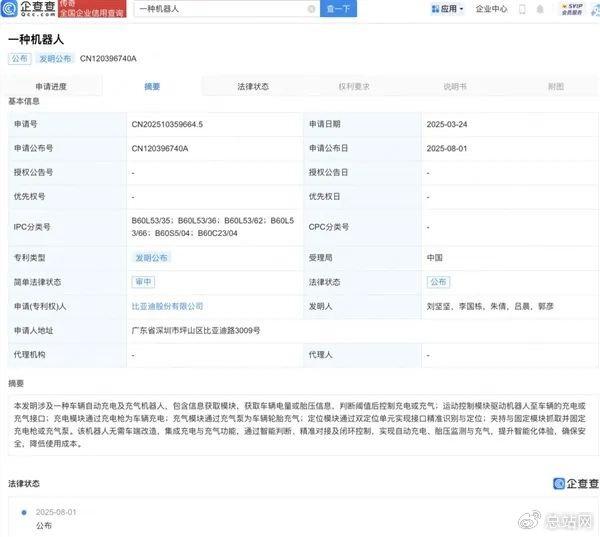The height and width of the screenshot is (537, 600).
Task: Open the 比亚迪股份有限公司 applicant link
Action: (x=167, y=306)
